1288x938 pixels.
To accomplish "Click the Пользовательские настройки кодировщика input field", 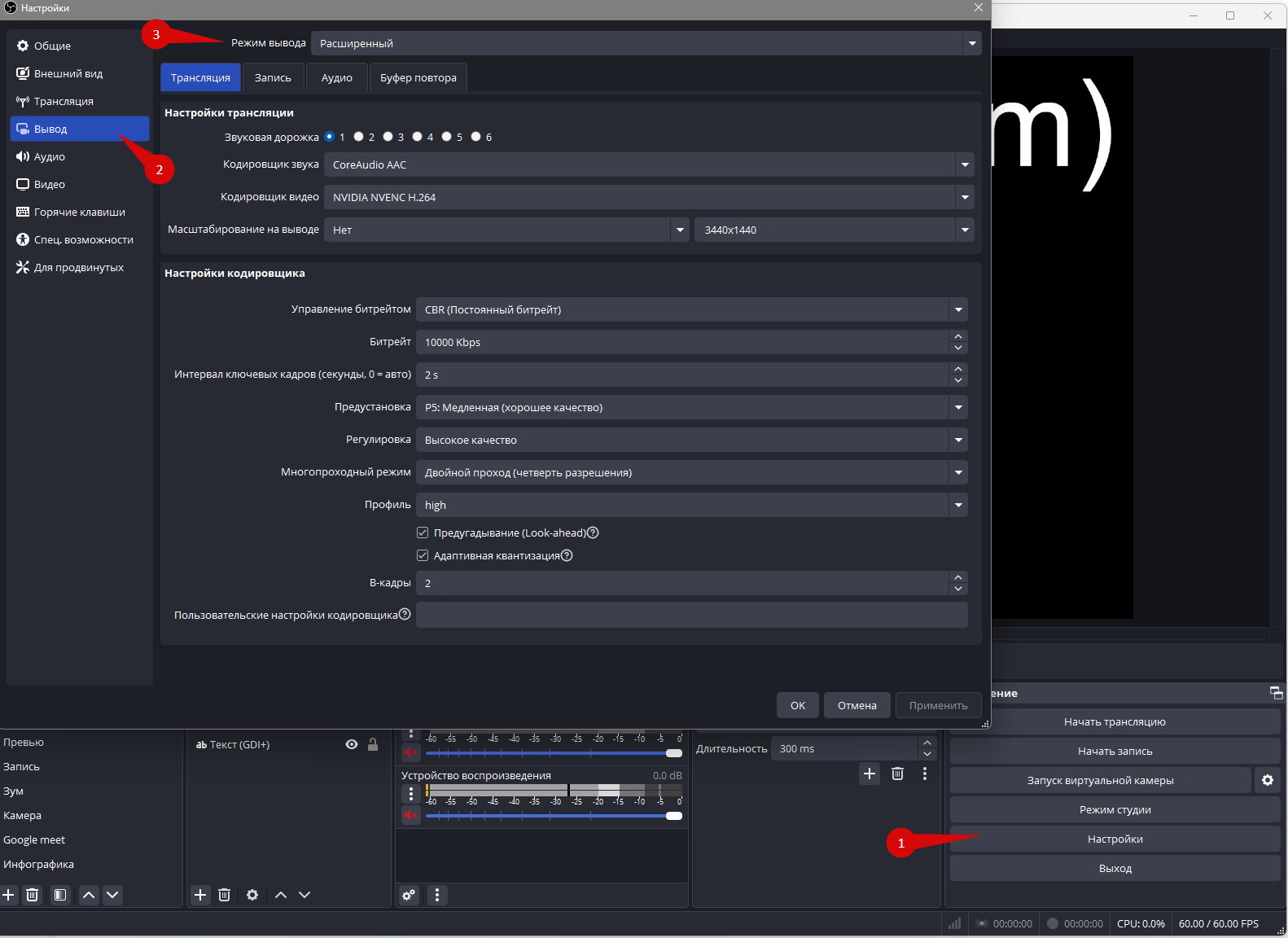I will click(x=692, y=615).
